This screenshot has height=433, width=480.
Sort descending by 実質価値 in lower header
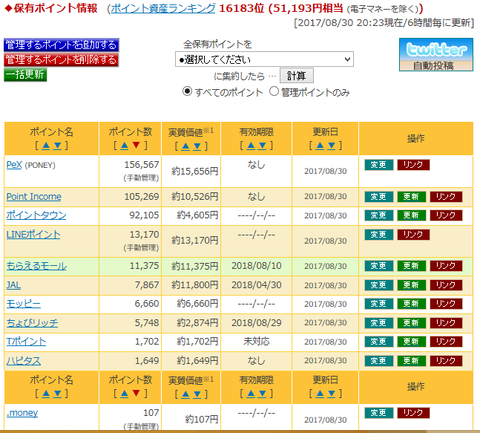197,394
